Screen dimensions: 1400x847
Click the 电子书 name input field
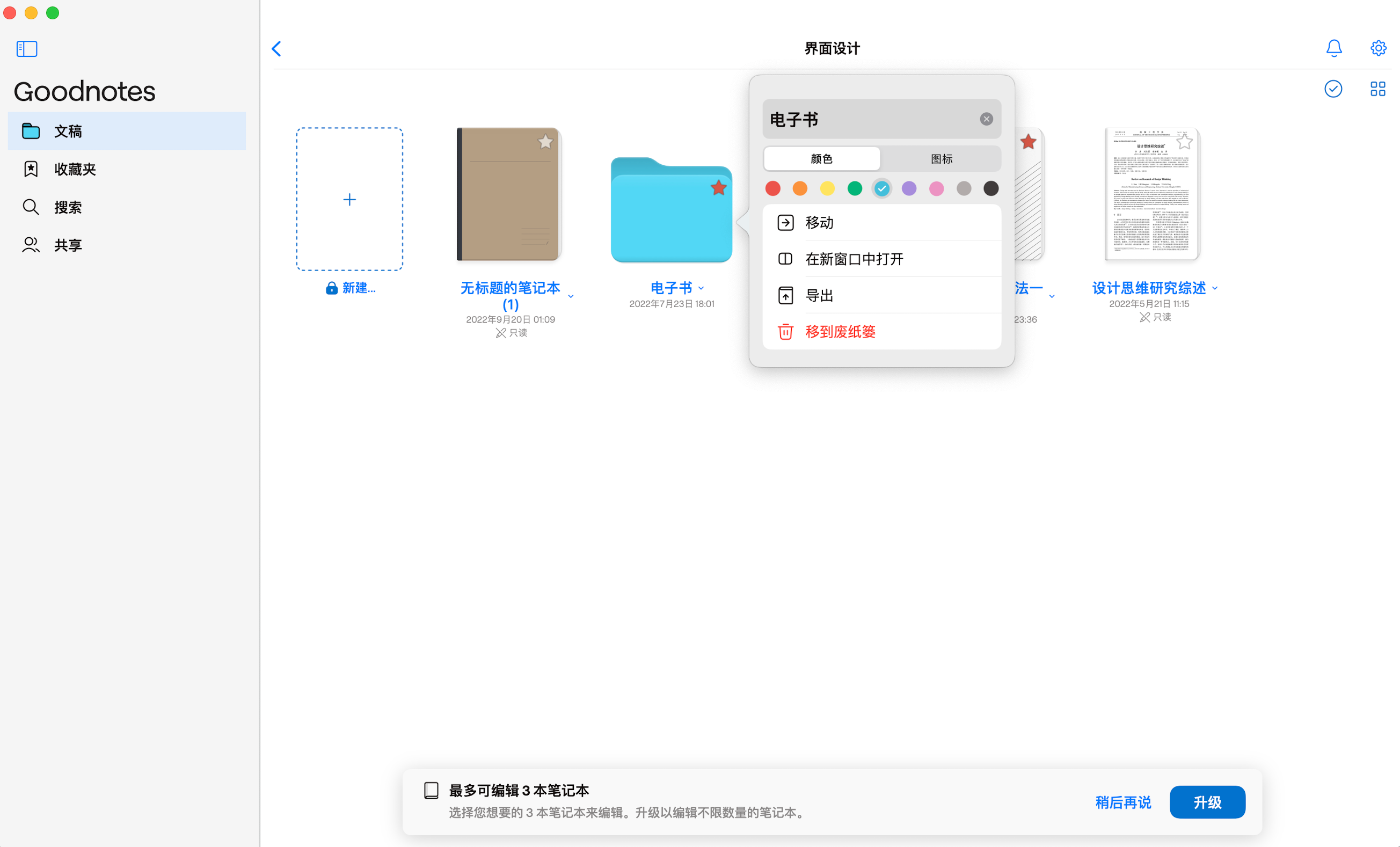point(881,119)
